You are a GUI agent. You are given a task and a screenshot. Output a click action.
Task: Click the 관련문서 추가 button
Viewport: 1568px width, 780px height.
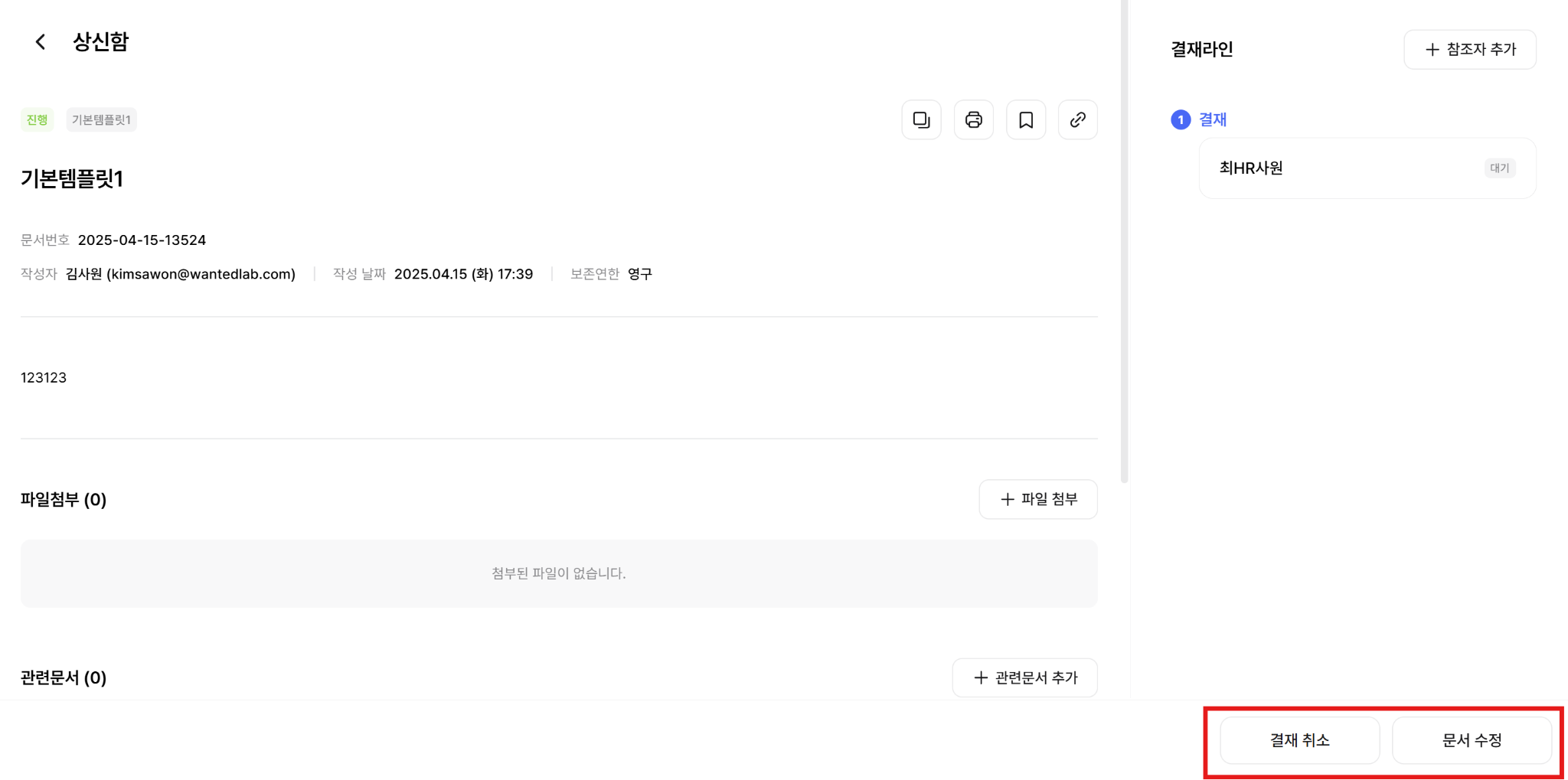point(1024,678)
